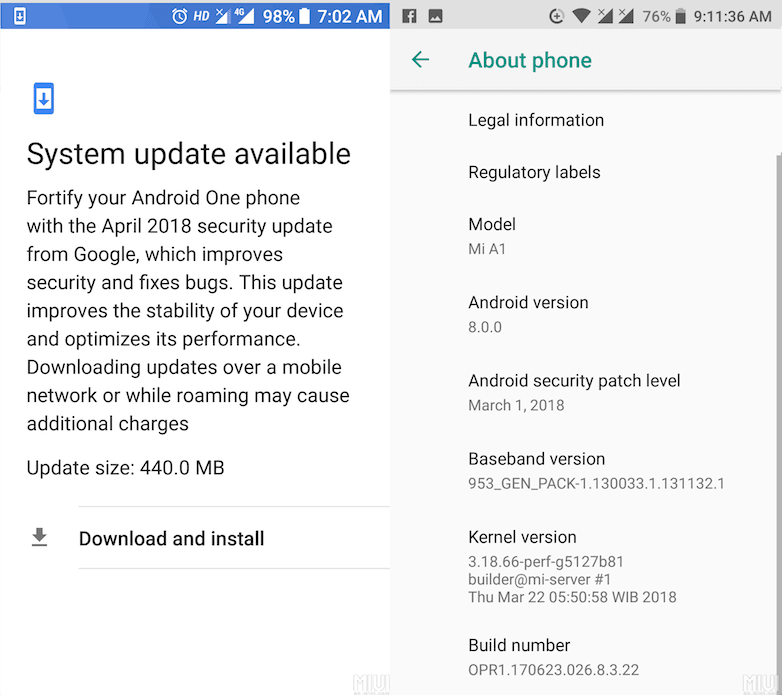Viewport: 782px width, 695px height.
Task: Tap the large blue system update phone icon
Action: [x=43, y=98]
